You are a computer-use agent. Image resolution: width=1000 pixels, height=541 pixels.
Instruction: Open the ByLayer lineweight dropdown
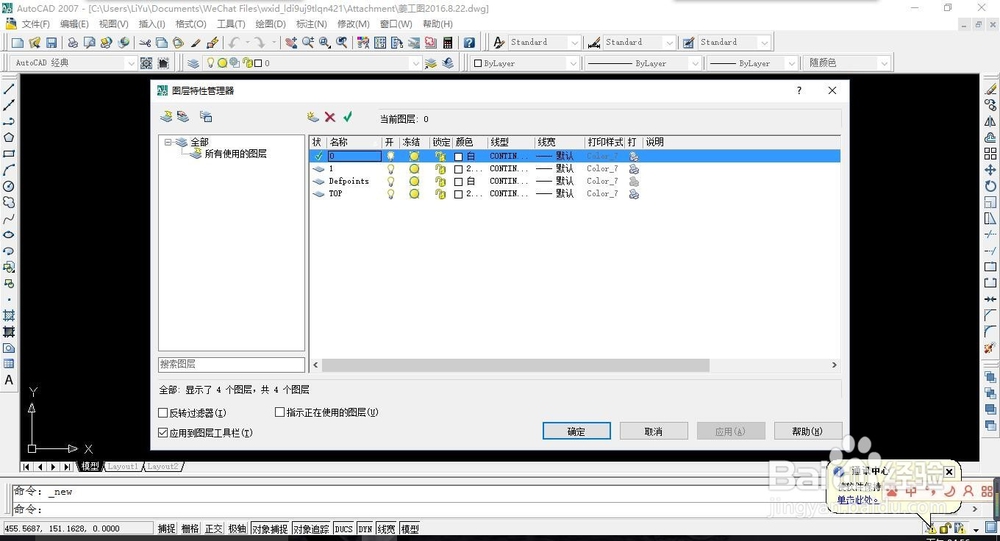pyautogui.click(x=791, y=63)
